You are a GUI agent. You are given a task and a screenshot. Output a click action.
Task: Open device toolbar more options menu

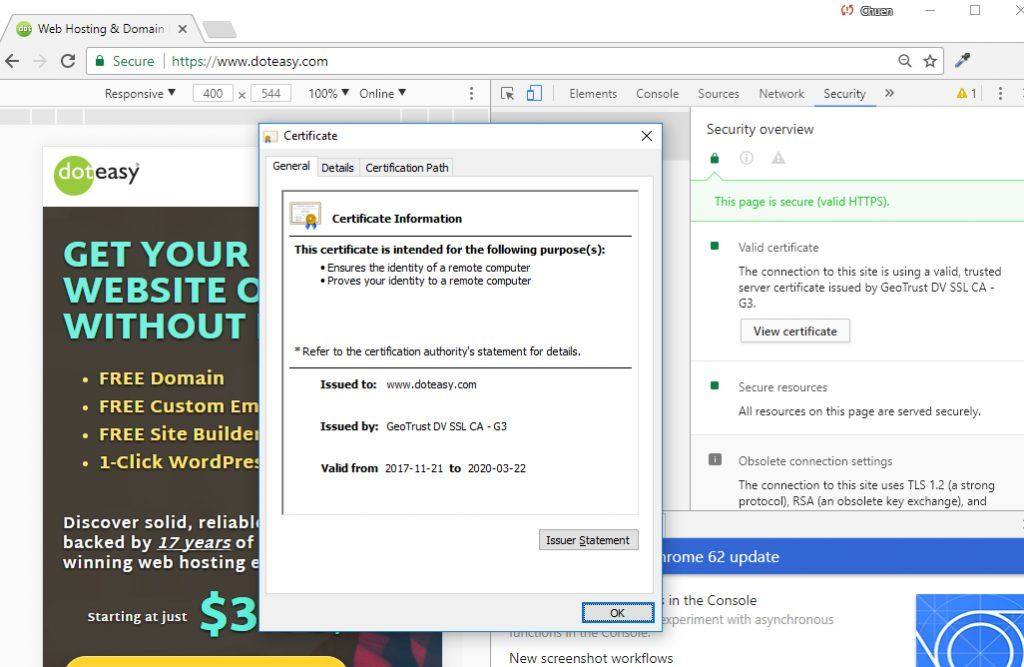(472, 93)
